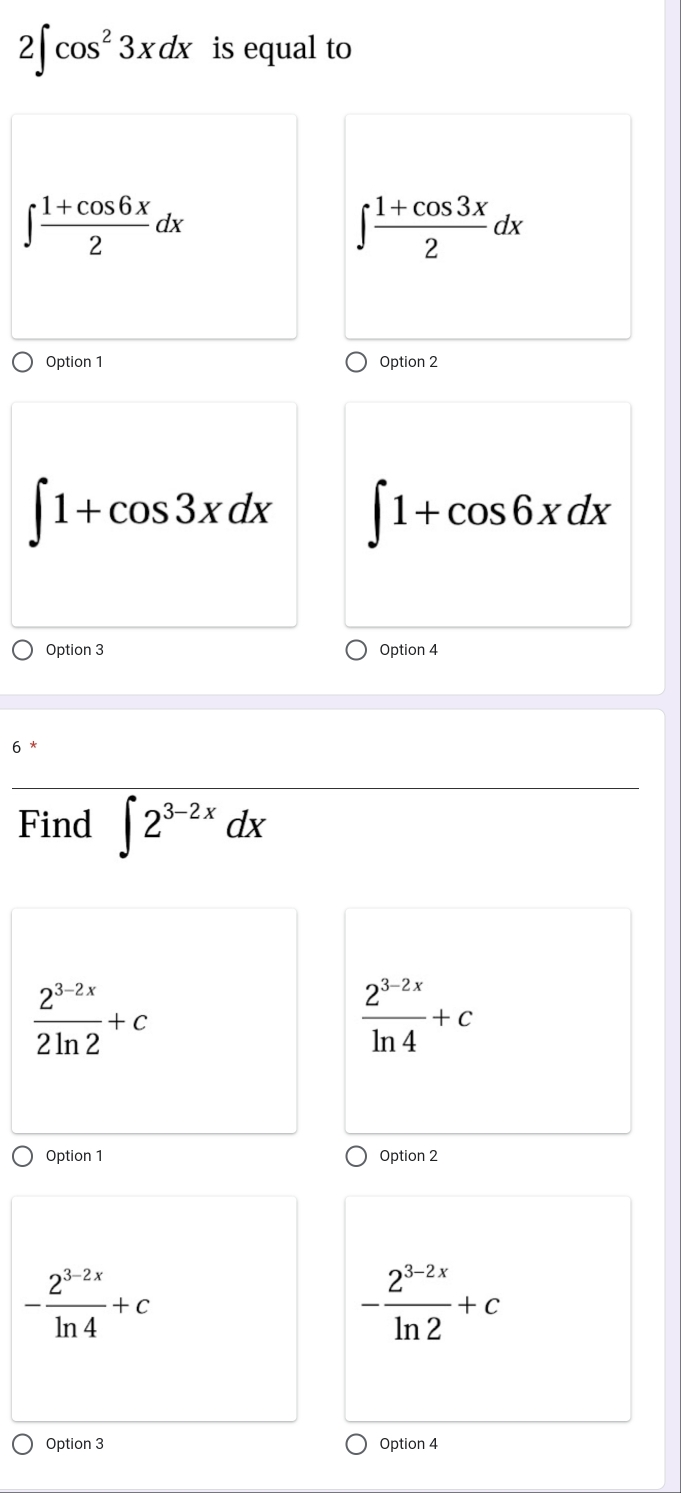
Task: Click the question number 6 heading
Action: coord(17,747)
